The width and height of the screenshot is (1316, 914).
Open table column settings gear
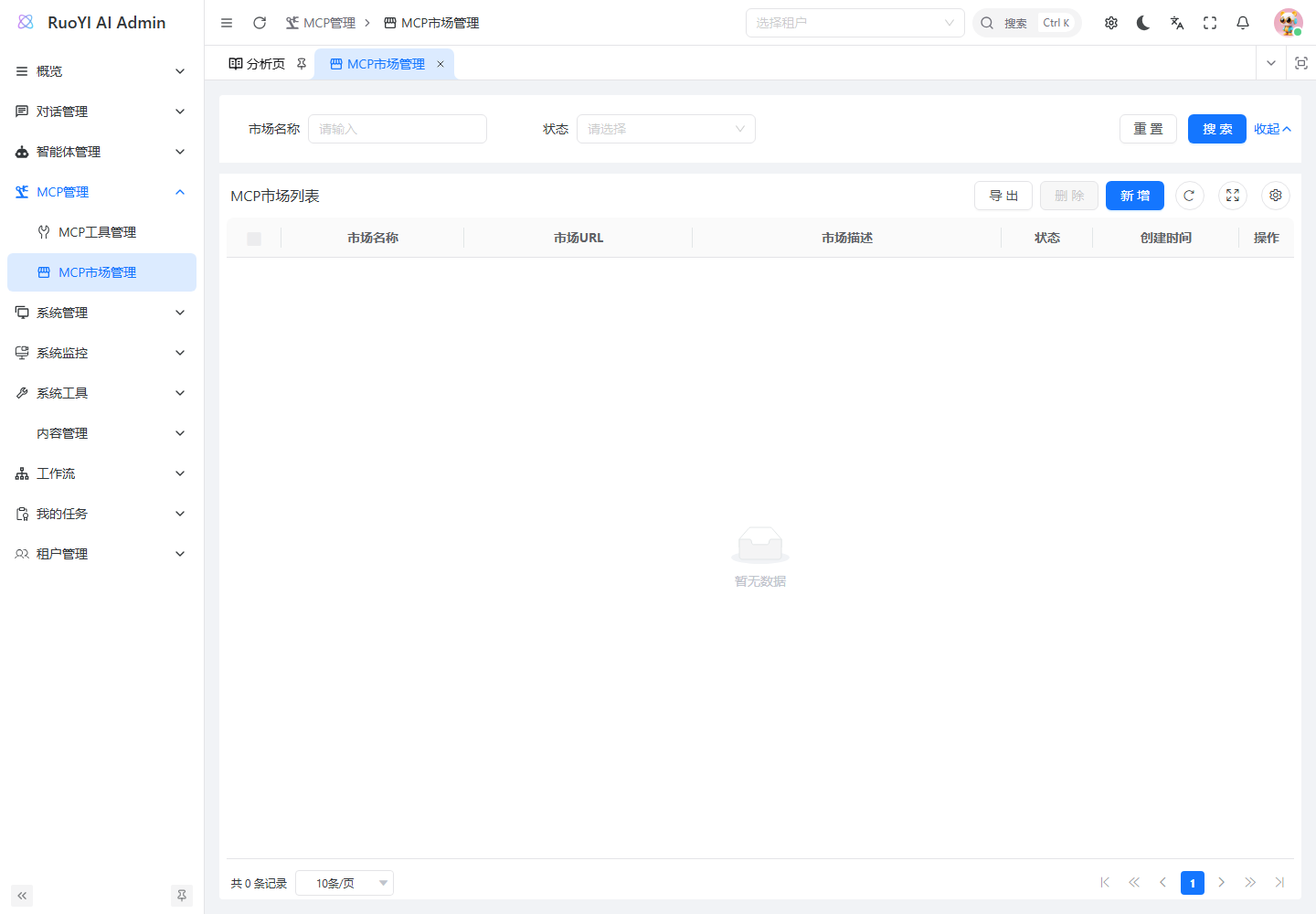click(x=1276, y=196)
